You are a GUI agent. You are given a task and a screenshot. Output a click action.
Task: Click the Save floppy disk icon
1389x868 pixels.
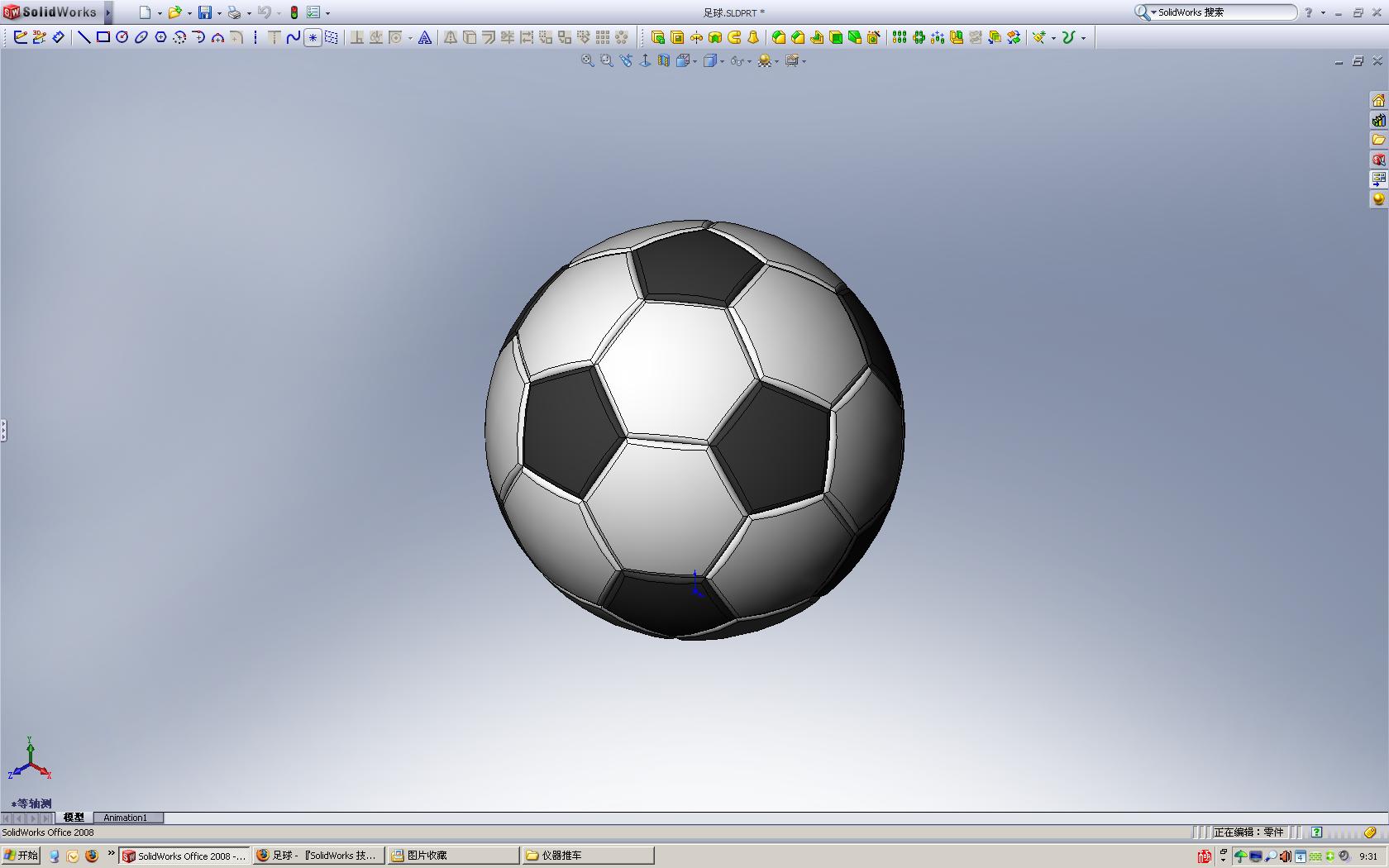coord(204,12)
